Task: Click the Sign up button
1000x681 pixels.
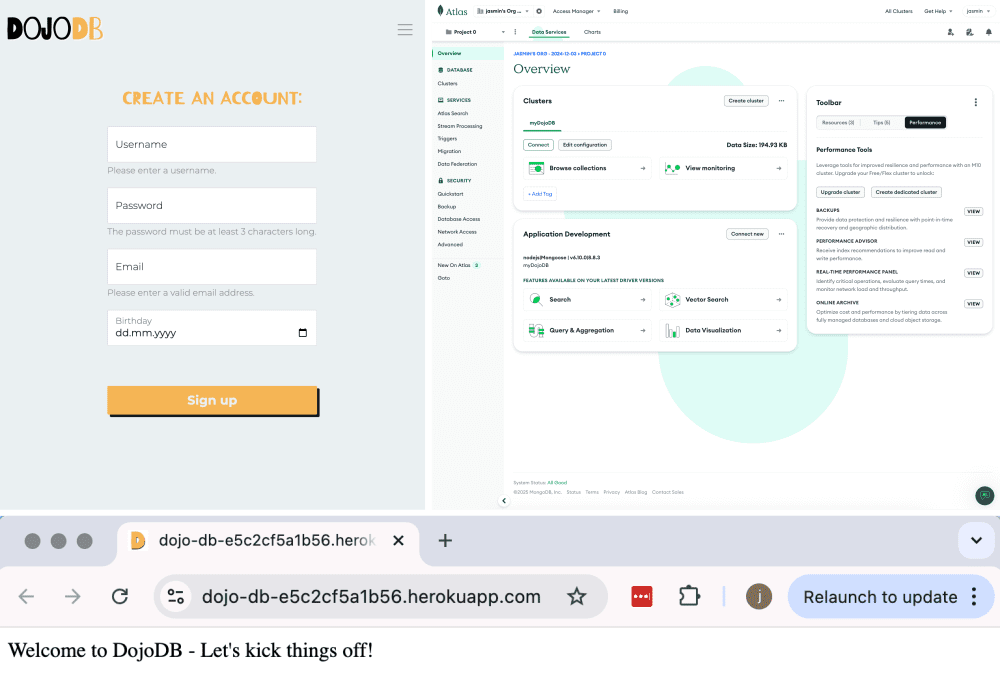Action: pos(212,400)
